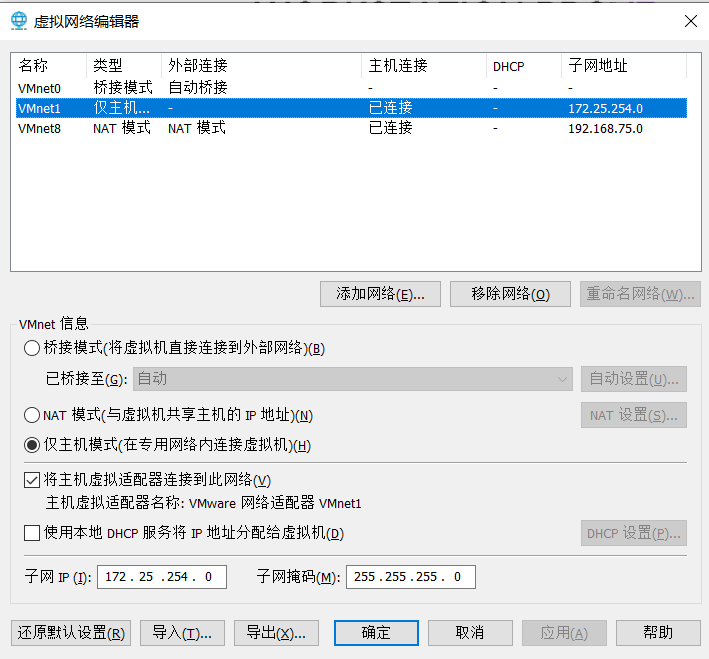Click the Virtual Network Editor globe icon
Screen dimensions: 709x659
pyautogui.click(x=19, y=21)
